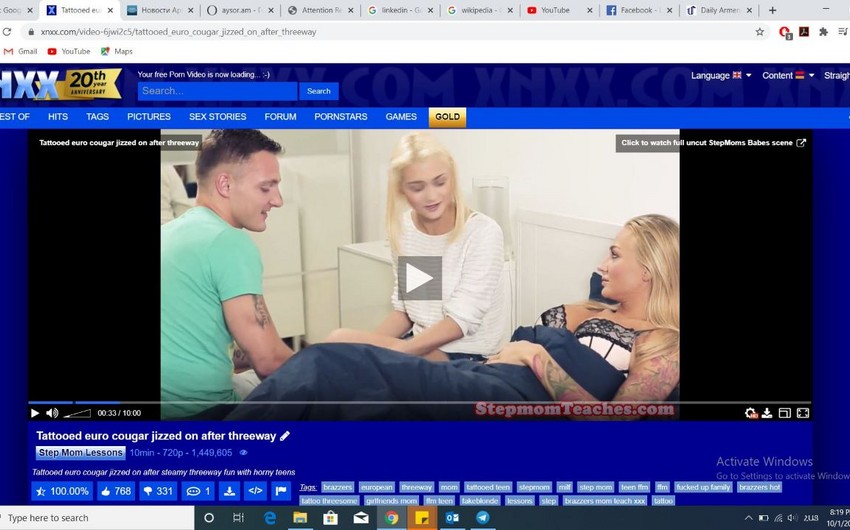The height and width of the screenshot is (530, 850).
Task: Open Telegram from the Windows taskbar
Action: [483, 518]
